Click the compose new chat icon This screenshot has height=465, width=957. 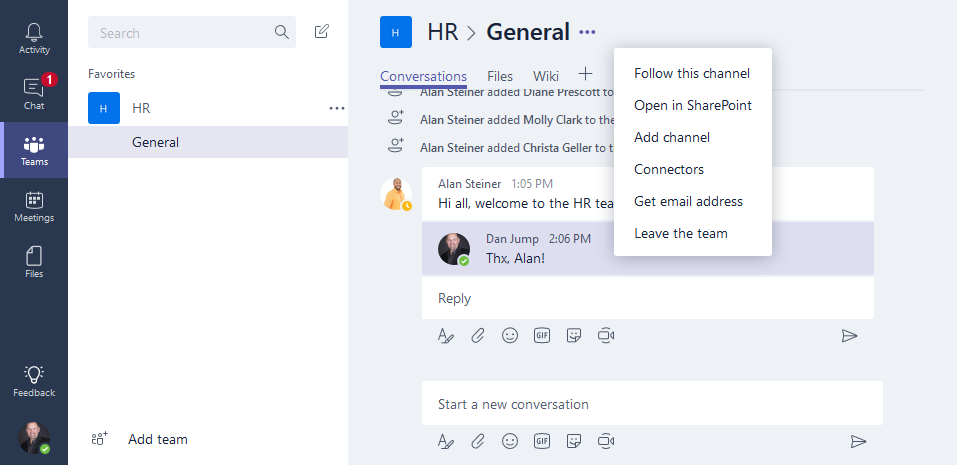pos(321,32)
